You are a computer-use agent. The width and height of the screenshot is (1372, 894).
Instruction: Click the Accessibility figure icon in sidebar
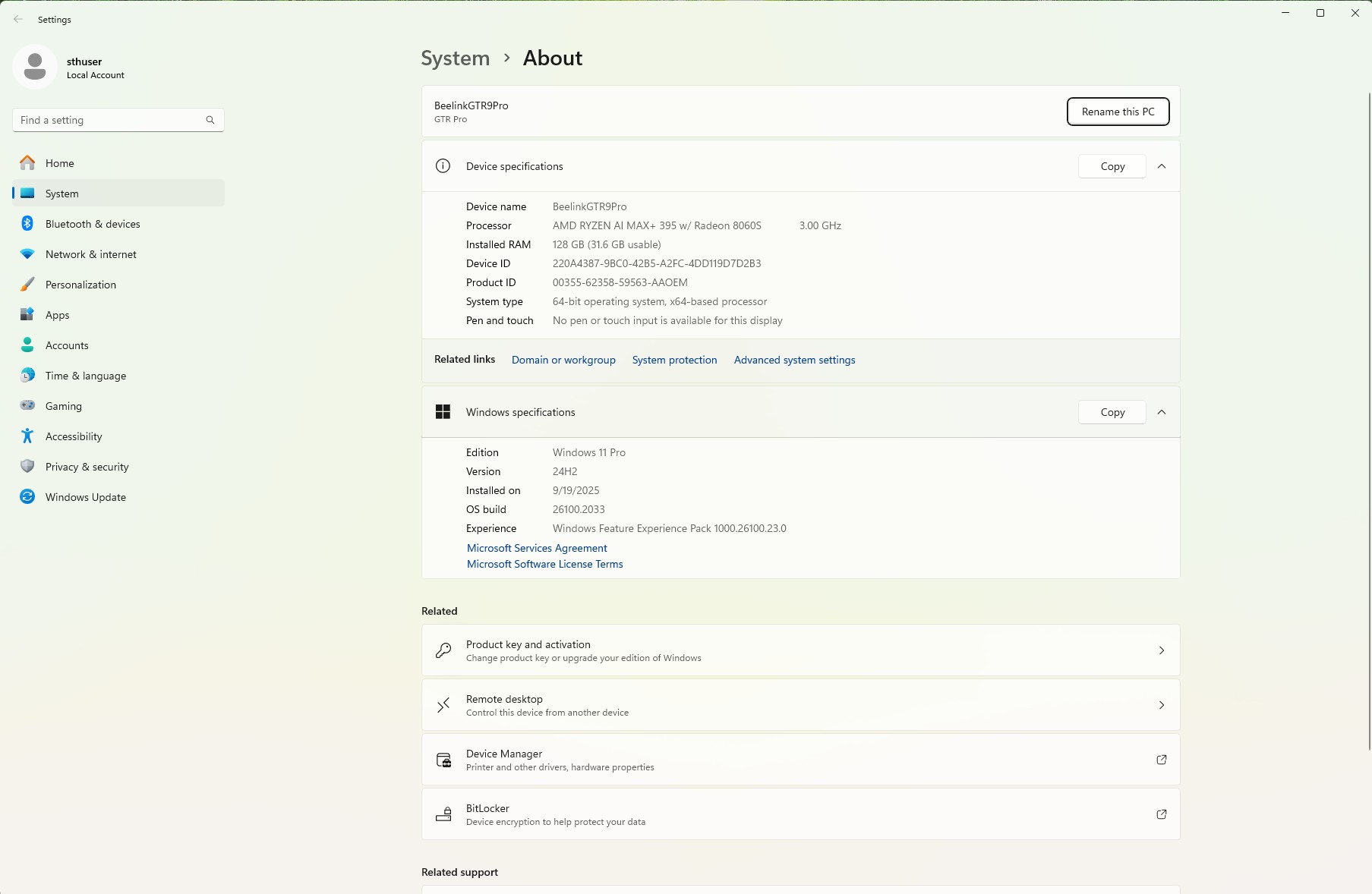click(x=27, y=436)
